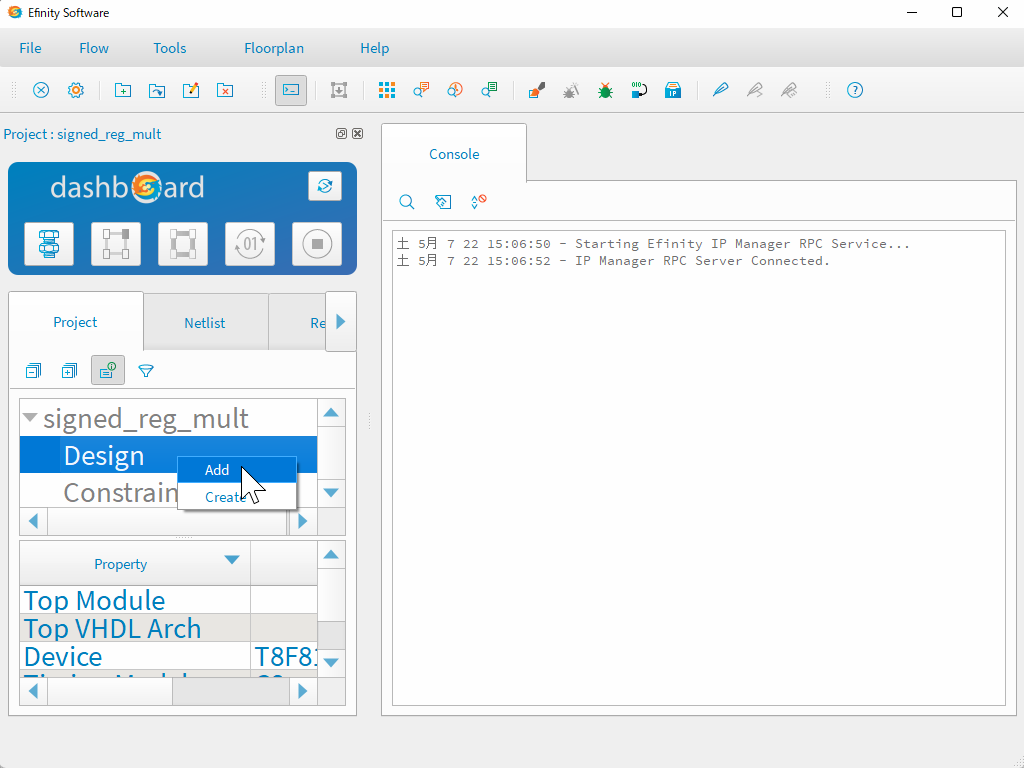The height and width of the screenshot is (768, 1024).
Task: Click the colored grid toolbar icon
Action: coord(387,90)
